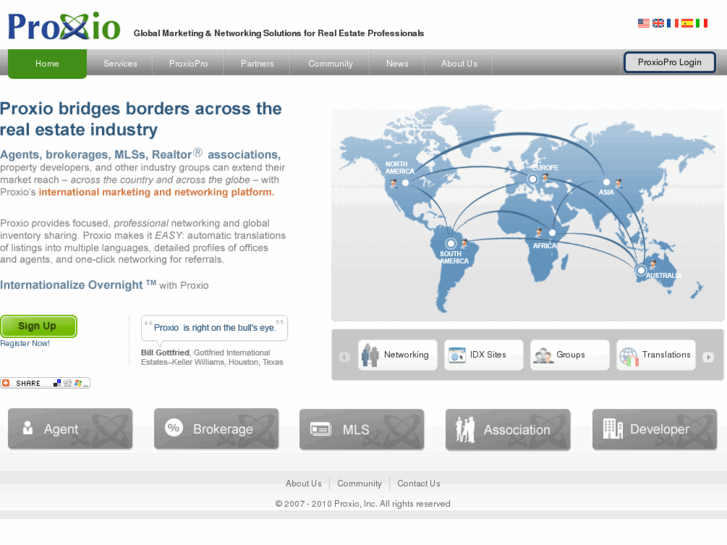Select the Agent category button

coord(70,429)
